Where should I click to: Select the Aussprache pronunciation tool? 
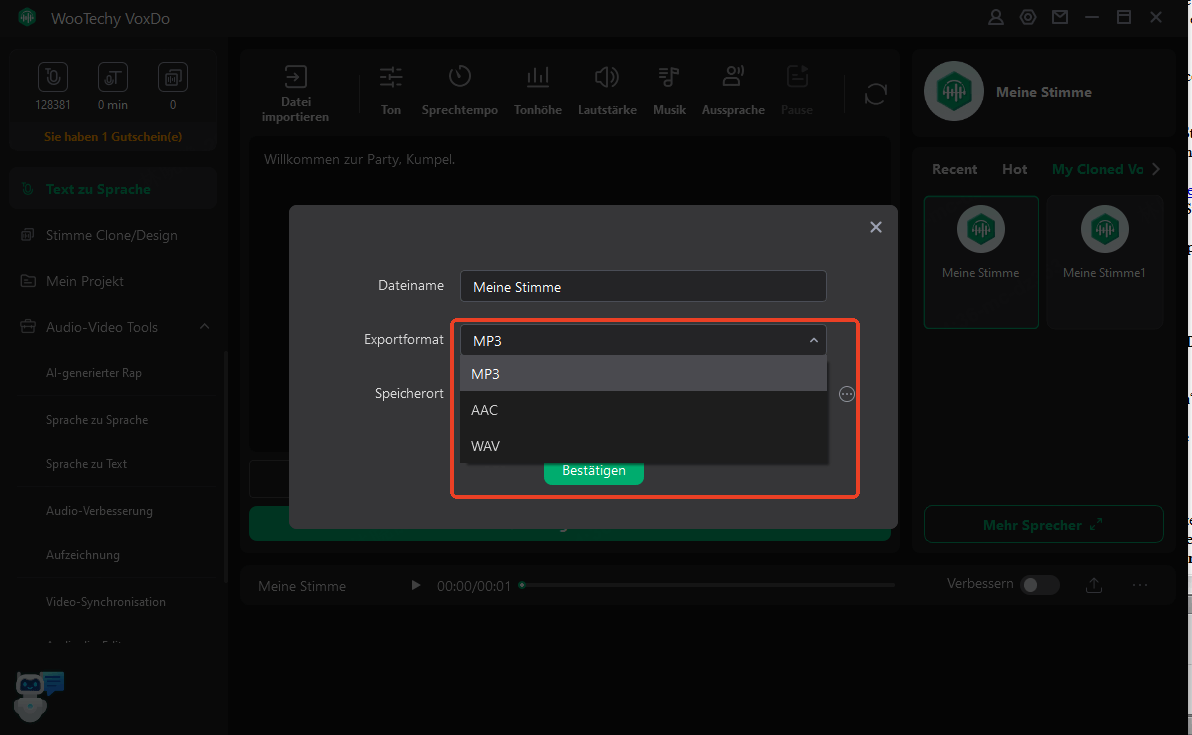coord(733,78)
